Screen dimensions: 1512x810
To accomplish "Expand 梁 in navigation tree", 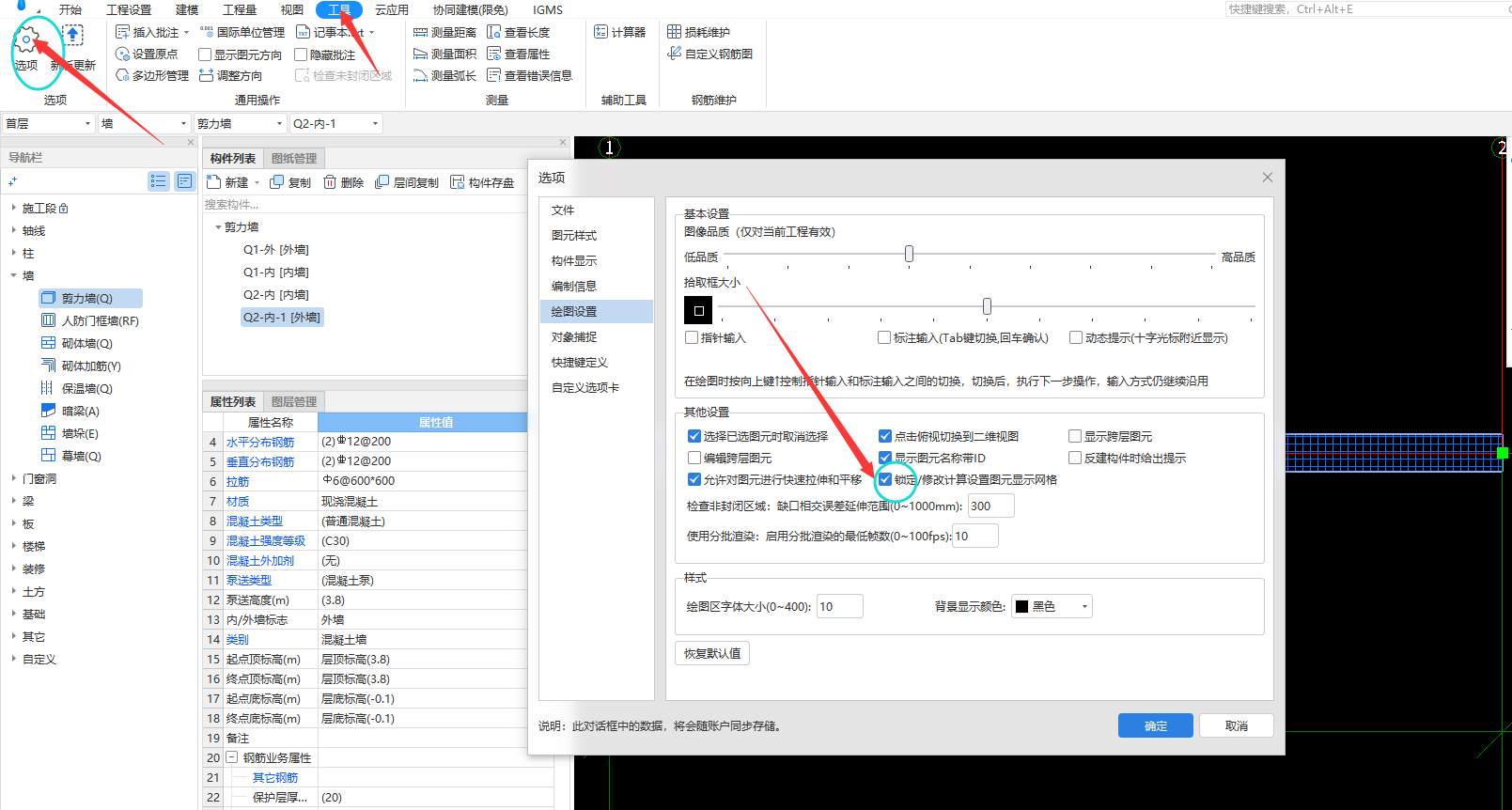I will coord(13,501).
